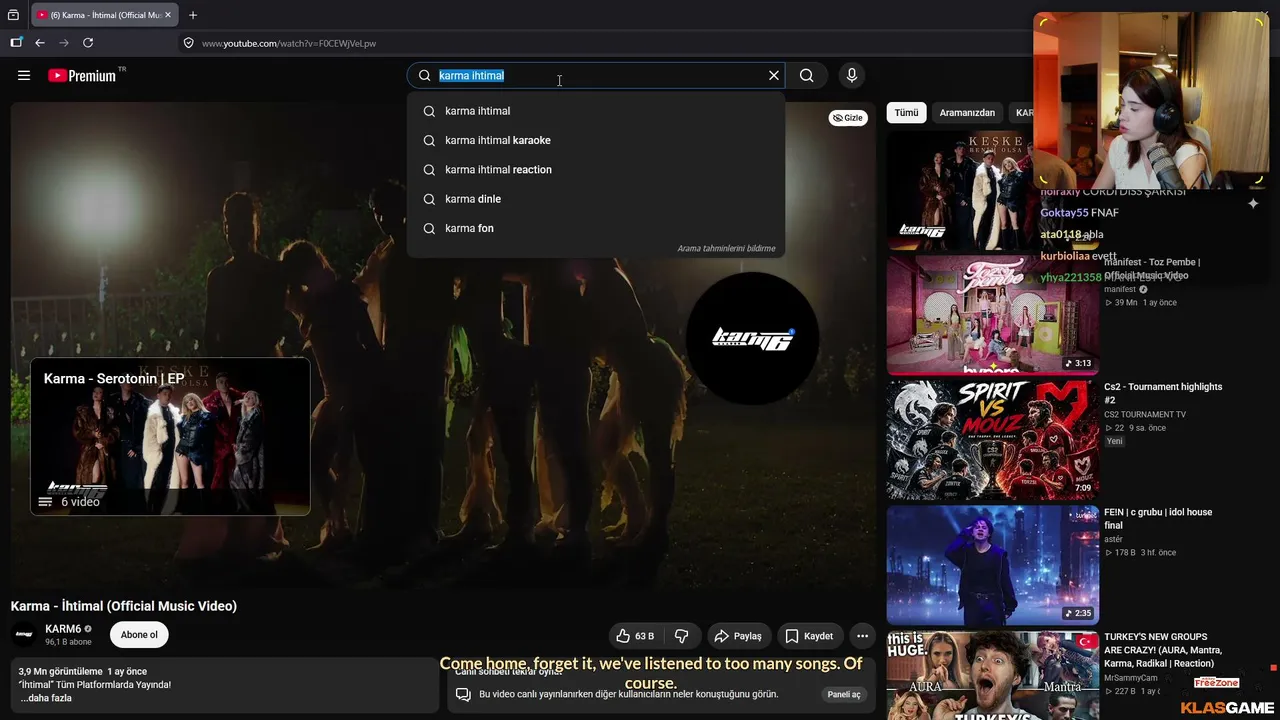
Task: Open the browser tab list icon
Action: coord(13,15)
